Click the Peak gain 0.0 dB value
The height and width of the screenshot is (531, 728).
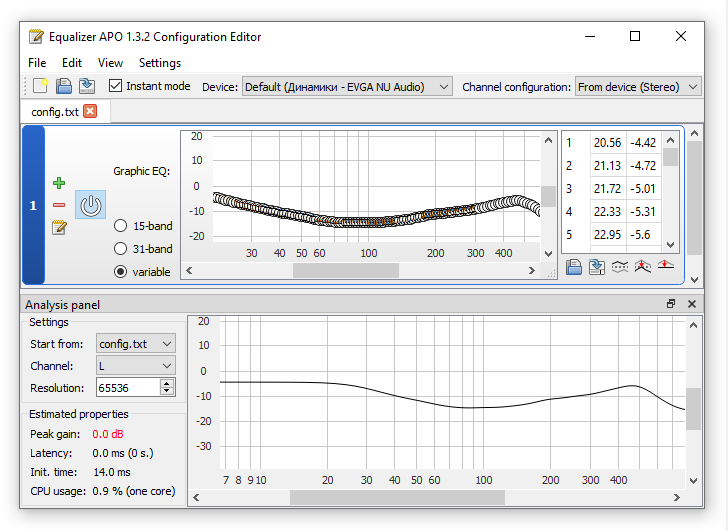tap(108, 434)
